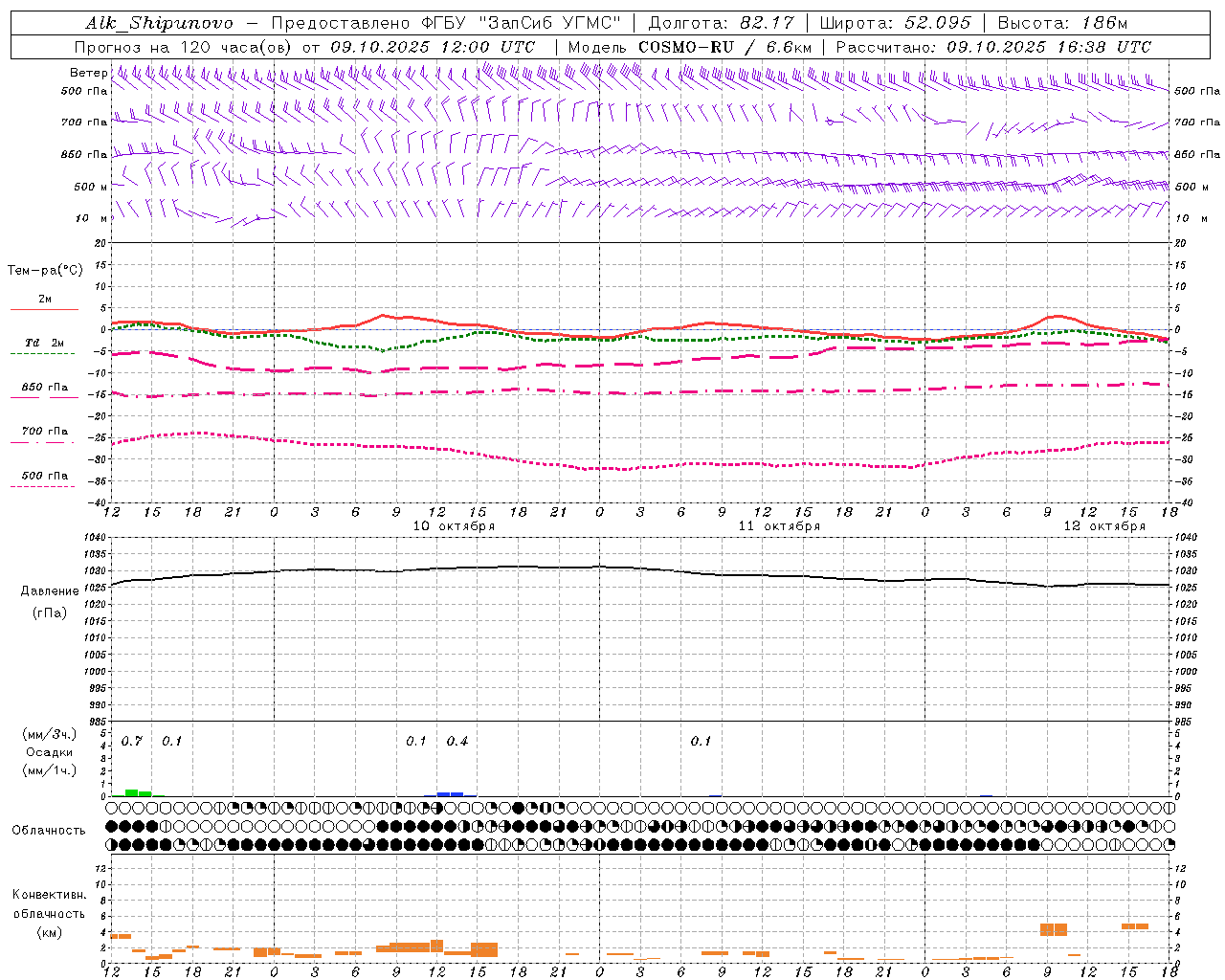The image size is (1225, 980).
Task: Click the date label 10 октября
Action: click(455, 526)
